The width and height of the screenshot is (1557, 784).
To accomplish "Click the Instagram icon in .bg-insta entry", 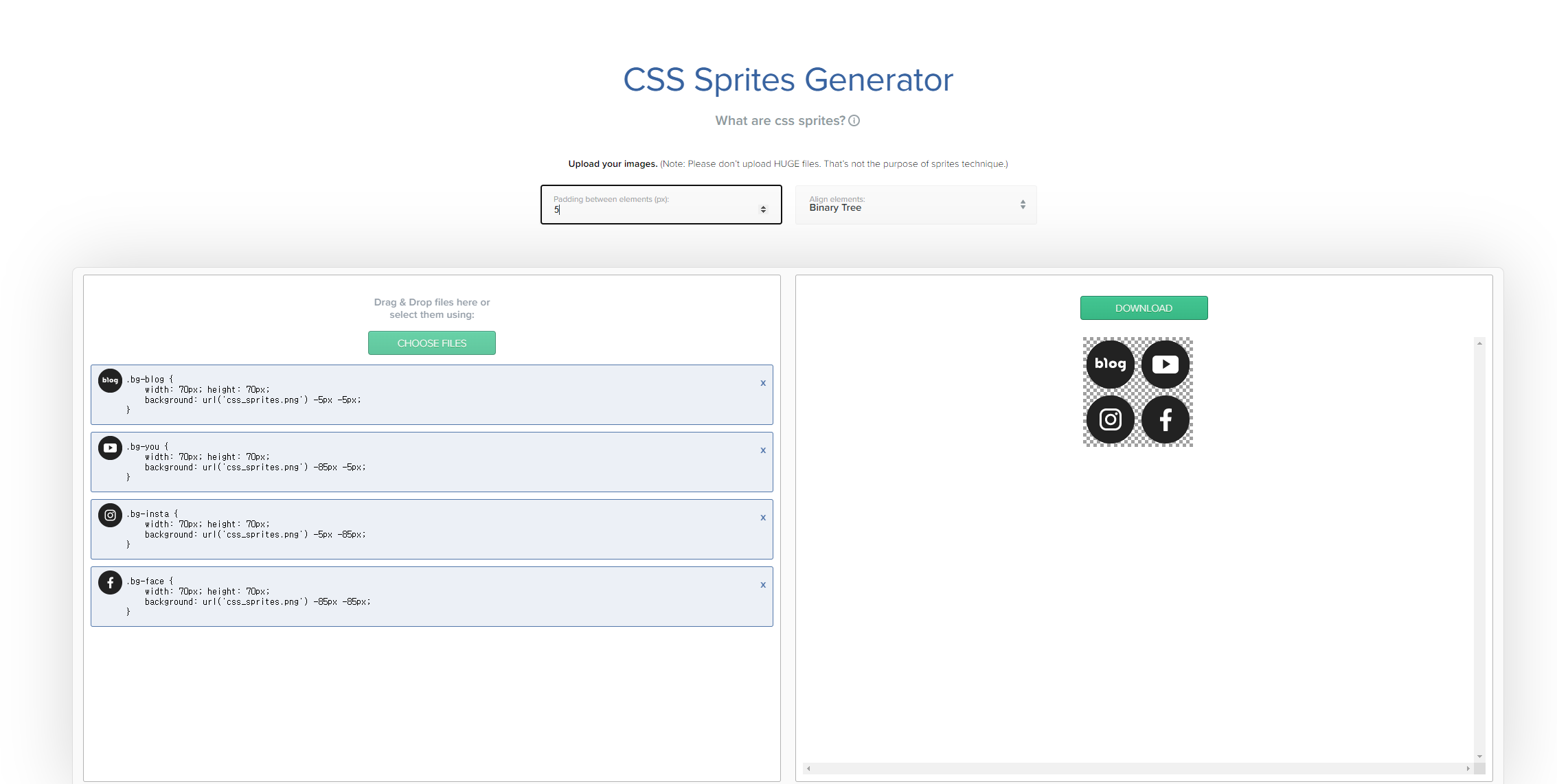I will pyautogui.click(x=110, y=515).
